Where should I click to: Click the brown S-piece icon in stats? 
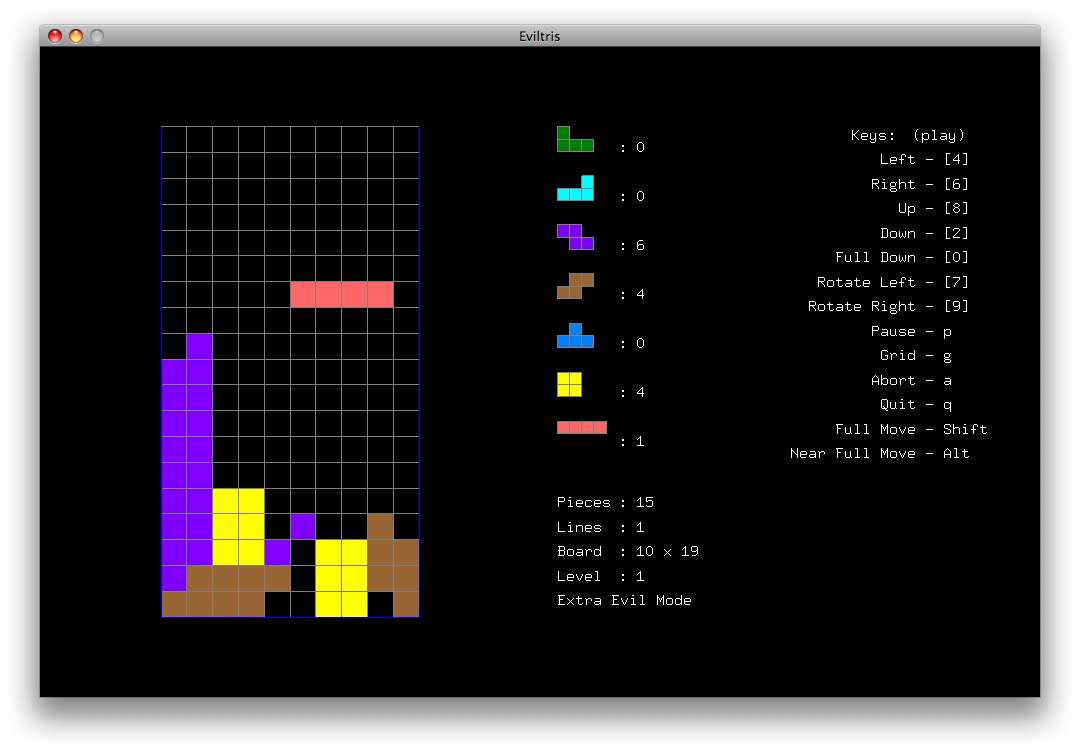point(575,286)
